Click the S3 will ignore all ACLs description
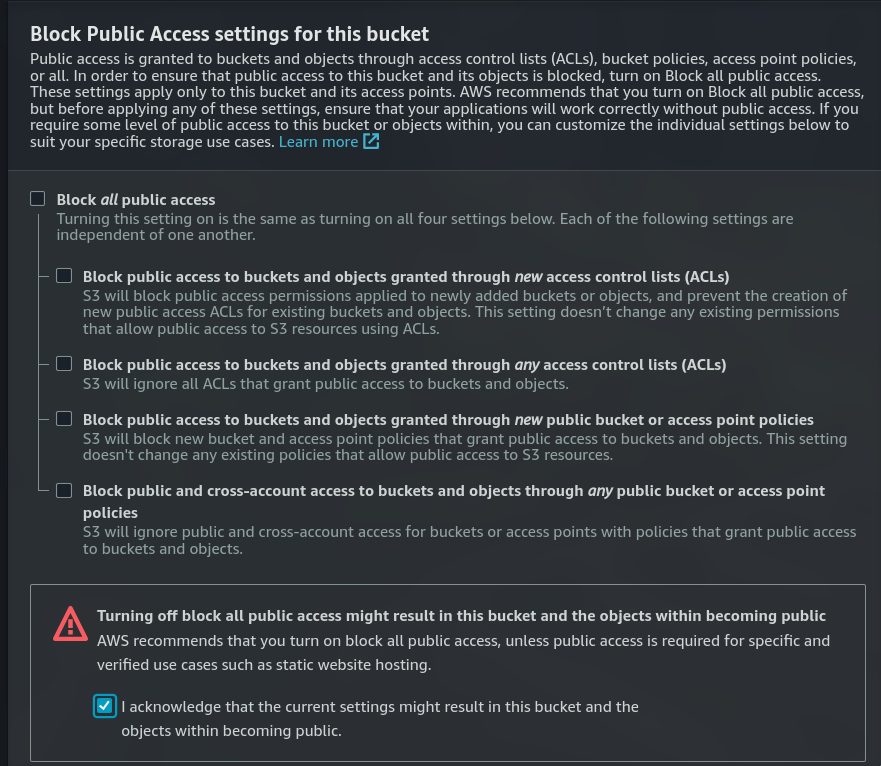 pyautogui.click(x=326, y=384)
